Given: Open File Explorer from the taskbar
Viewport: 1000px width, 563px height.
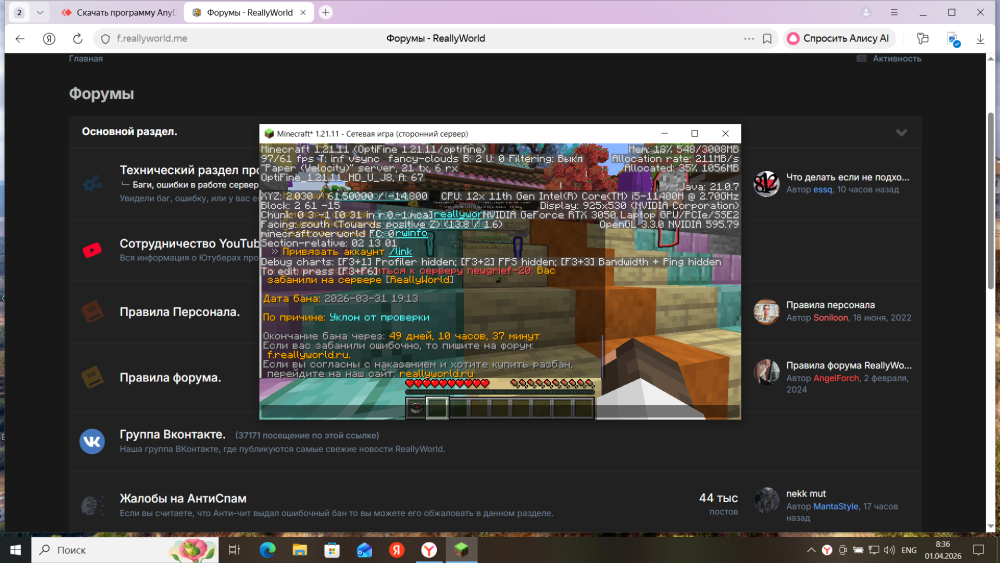Looking at the screenshot, I should [x=300, y=550].
